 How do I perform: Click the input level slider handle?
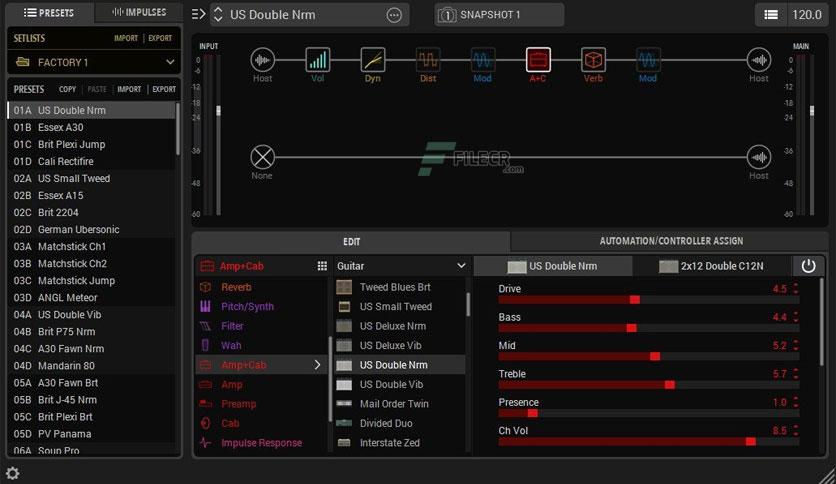(x=218, y=111)
